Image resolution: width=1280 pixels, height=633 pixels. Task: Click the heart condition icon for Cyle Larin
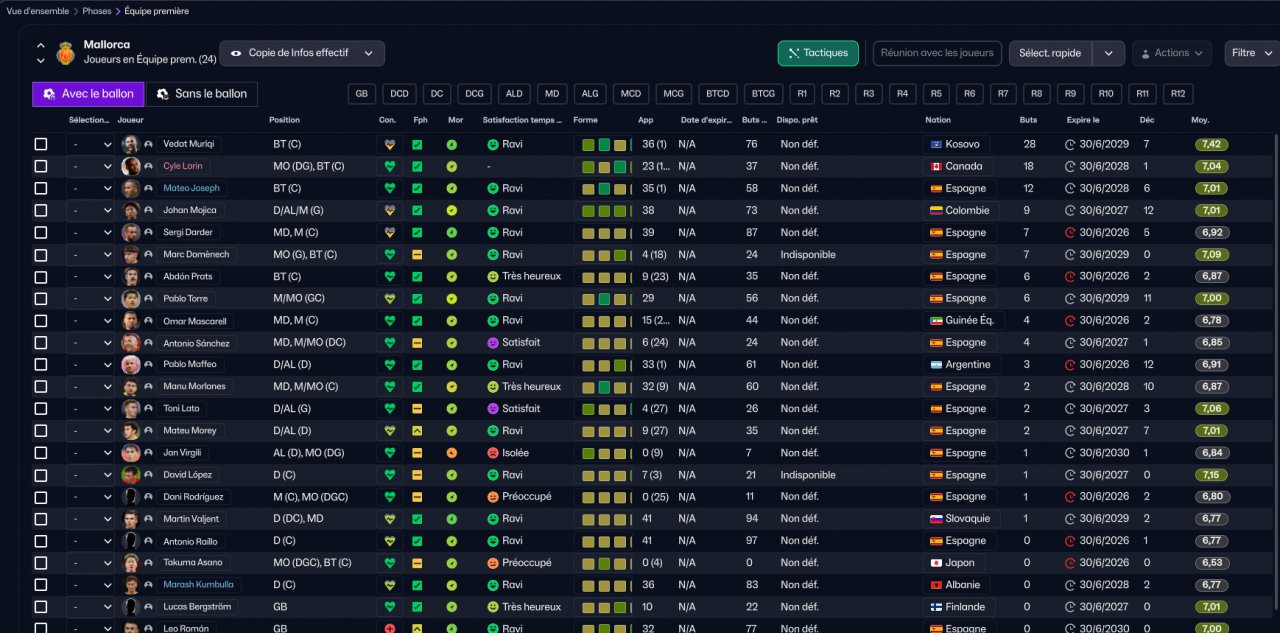pos(390,166)
